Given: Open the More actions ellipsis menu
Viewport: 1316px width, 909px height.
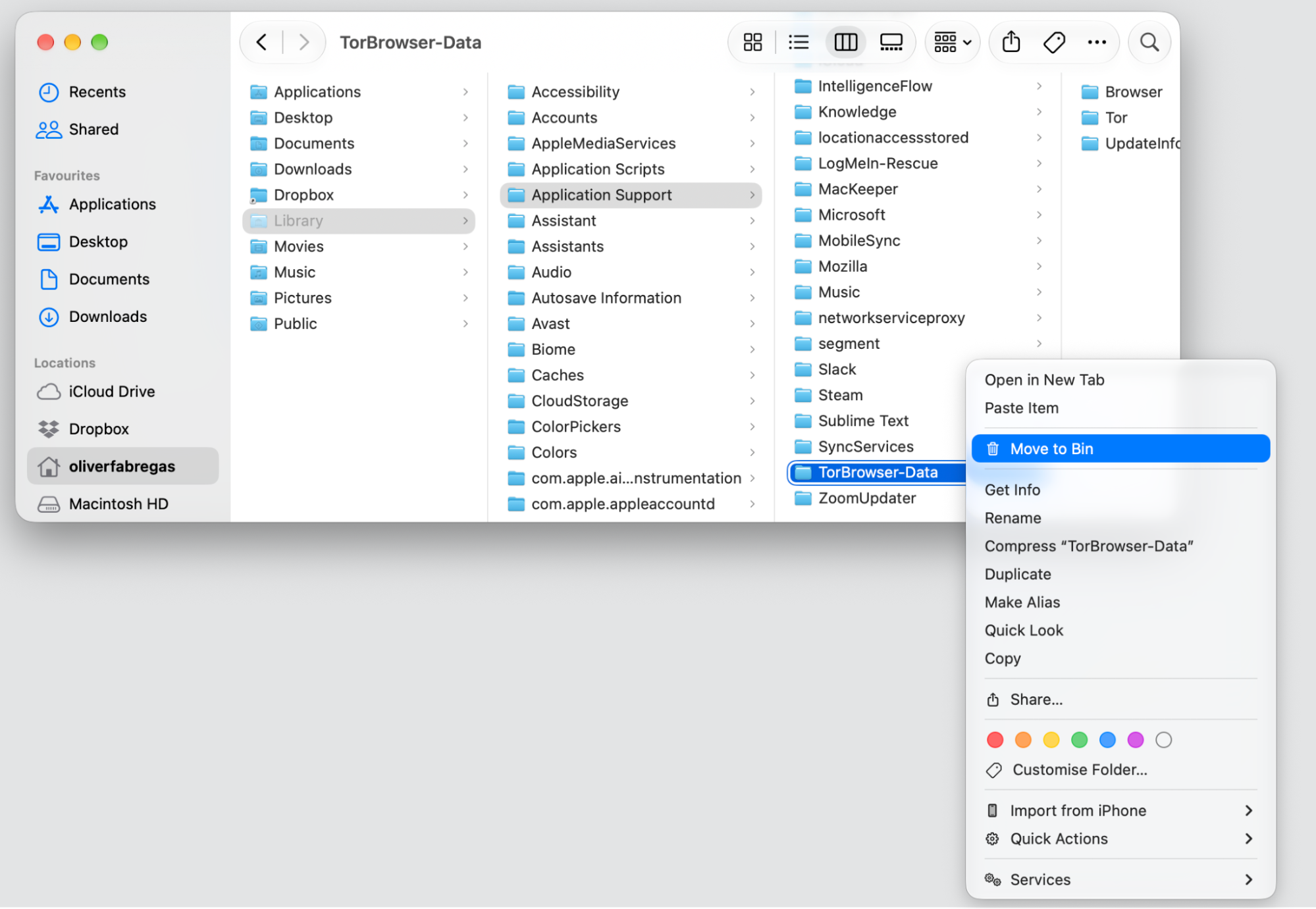Looking at the screenshot, I should pyautogui.click(x=1097, y=42).
